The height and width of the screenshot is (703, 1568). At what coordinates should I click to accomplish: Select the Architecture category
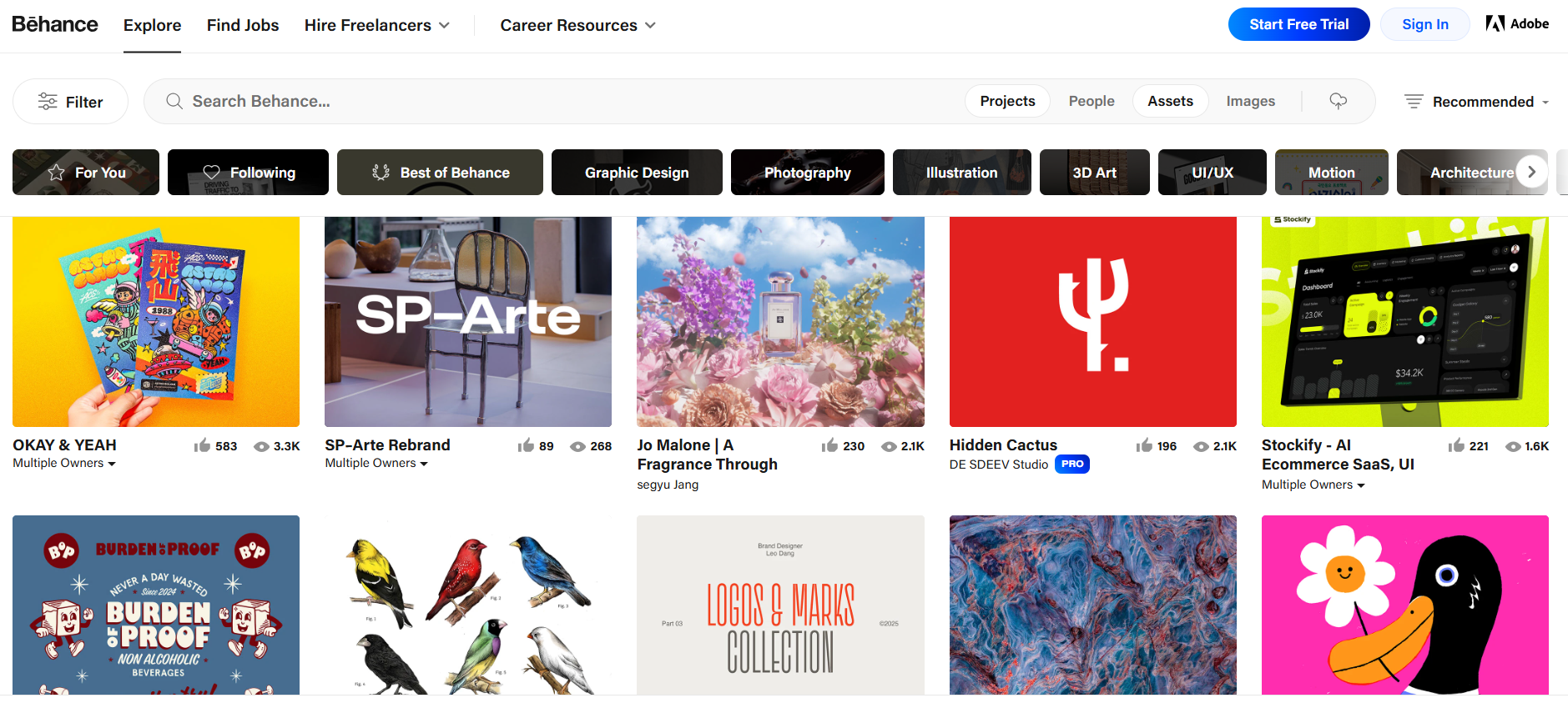[1472, 173]
